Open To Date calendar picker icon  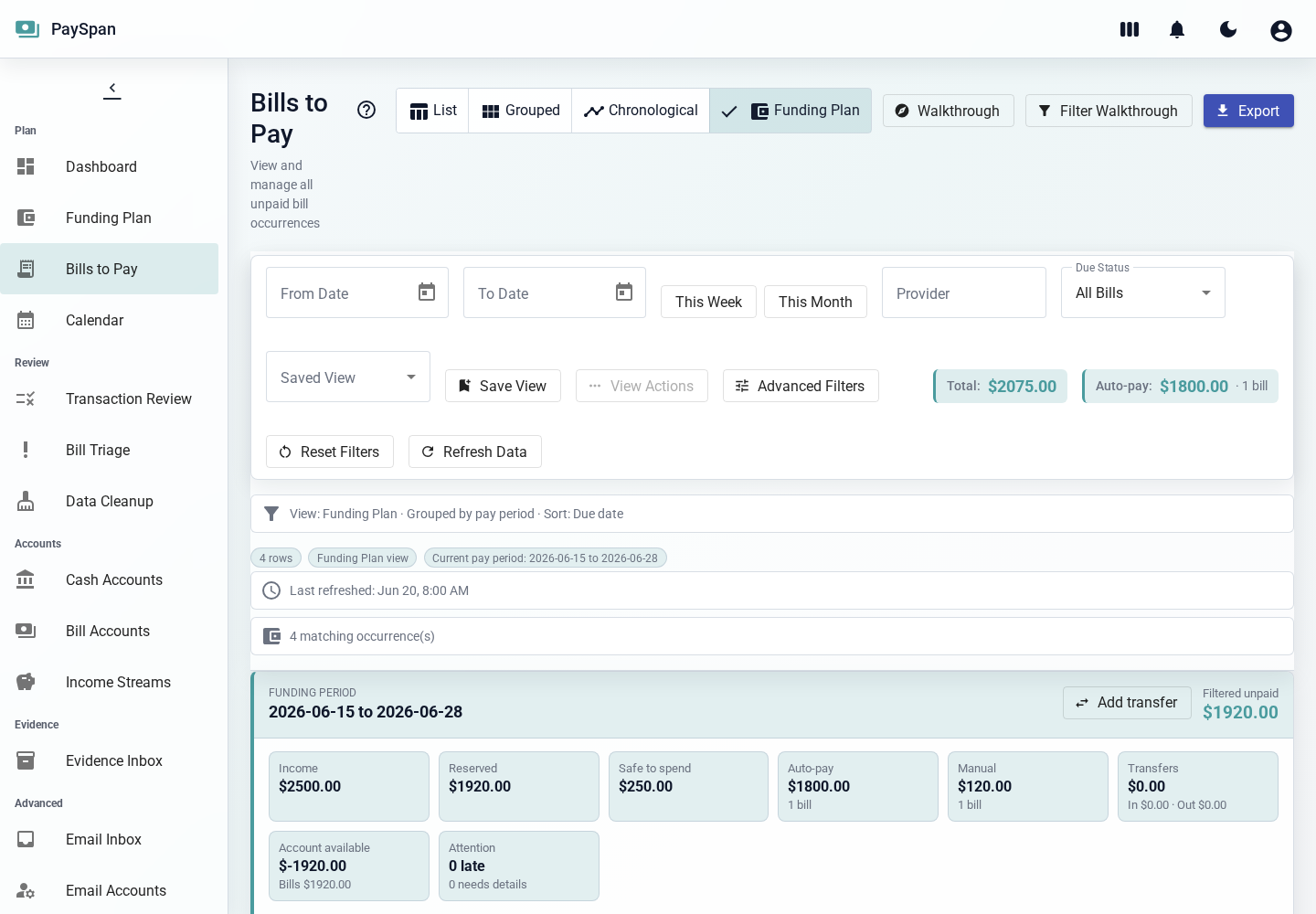click(624, 292)
